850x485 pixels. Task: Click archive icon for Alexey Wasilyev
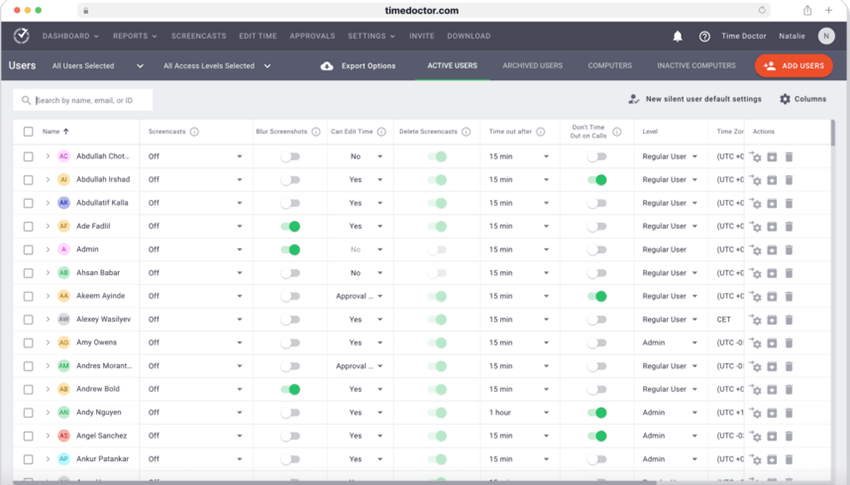coord(772,320)
